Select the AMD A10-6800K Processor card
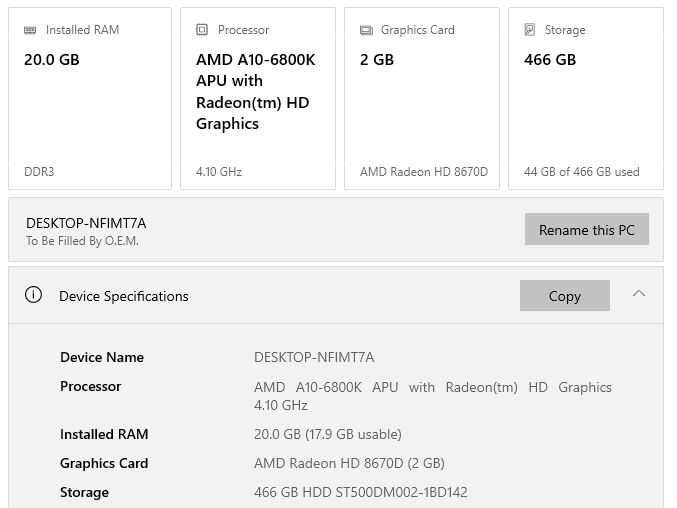 tap(258, 100)
